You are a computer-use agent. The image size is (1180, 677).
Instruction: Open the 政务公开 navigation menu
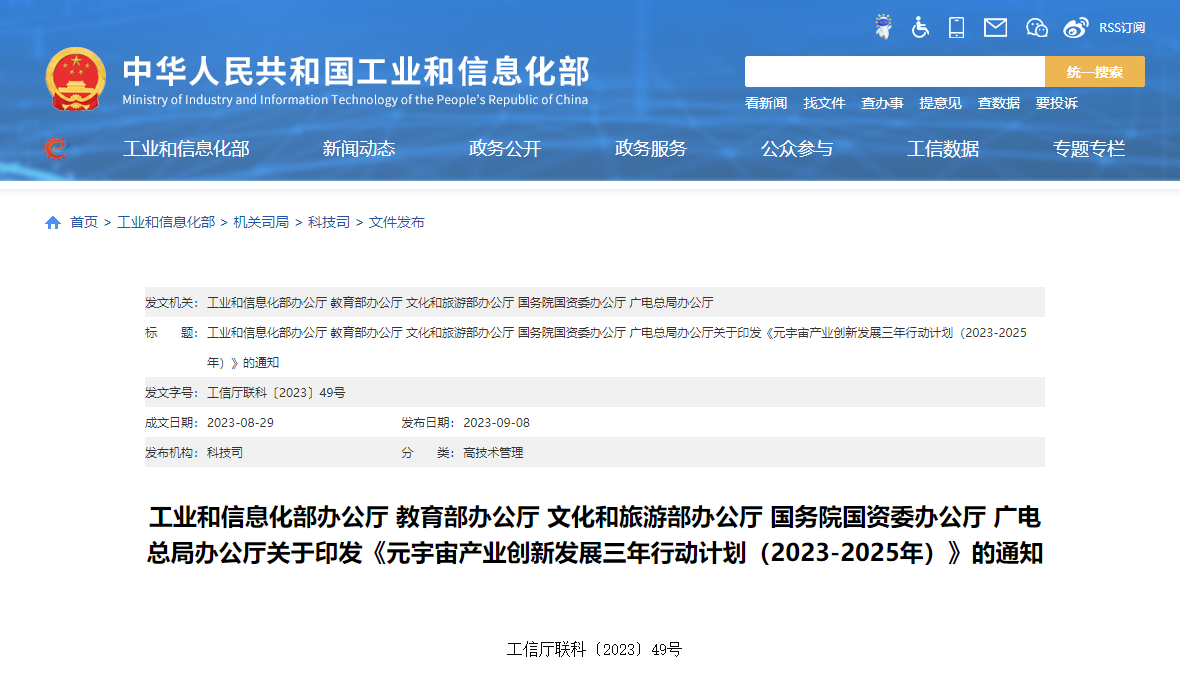click(x=504, y=149)
